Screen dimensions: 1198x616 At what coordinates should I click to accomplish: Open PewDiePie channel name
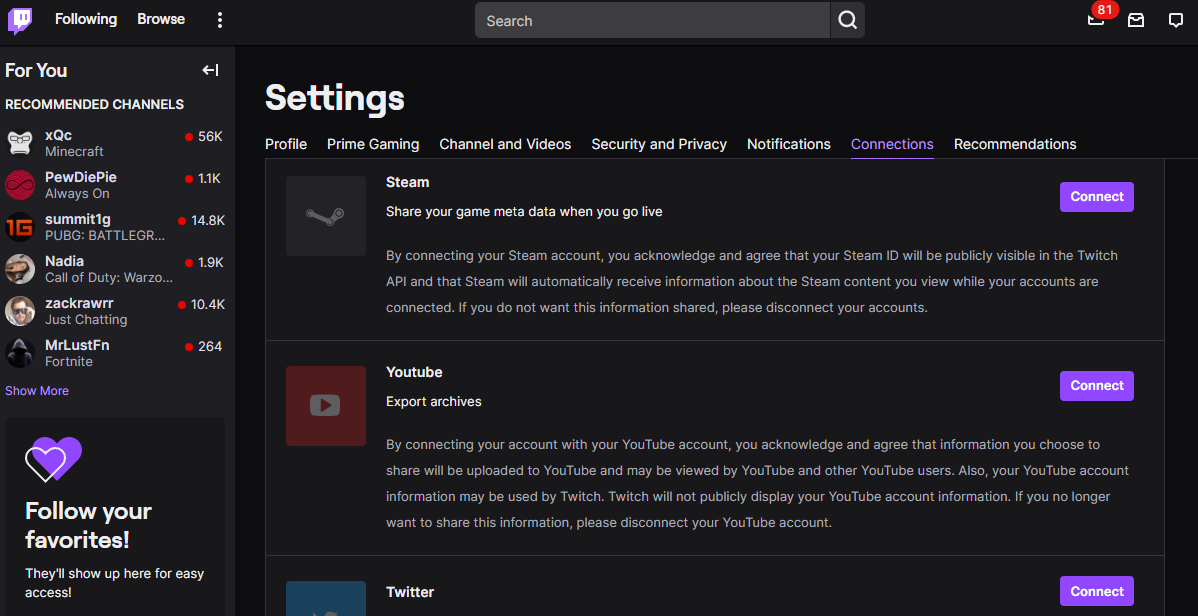[x=81, y=177]
